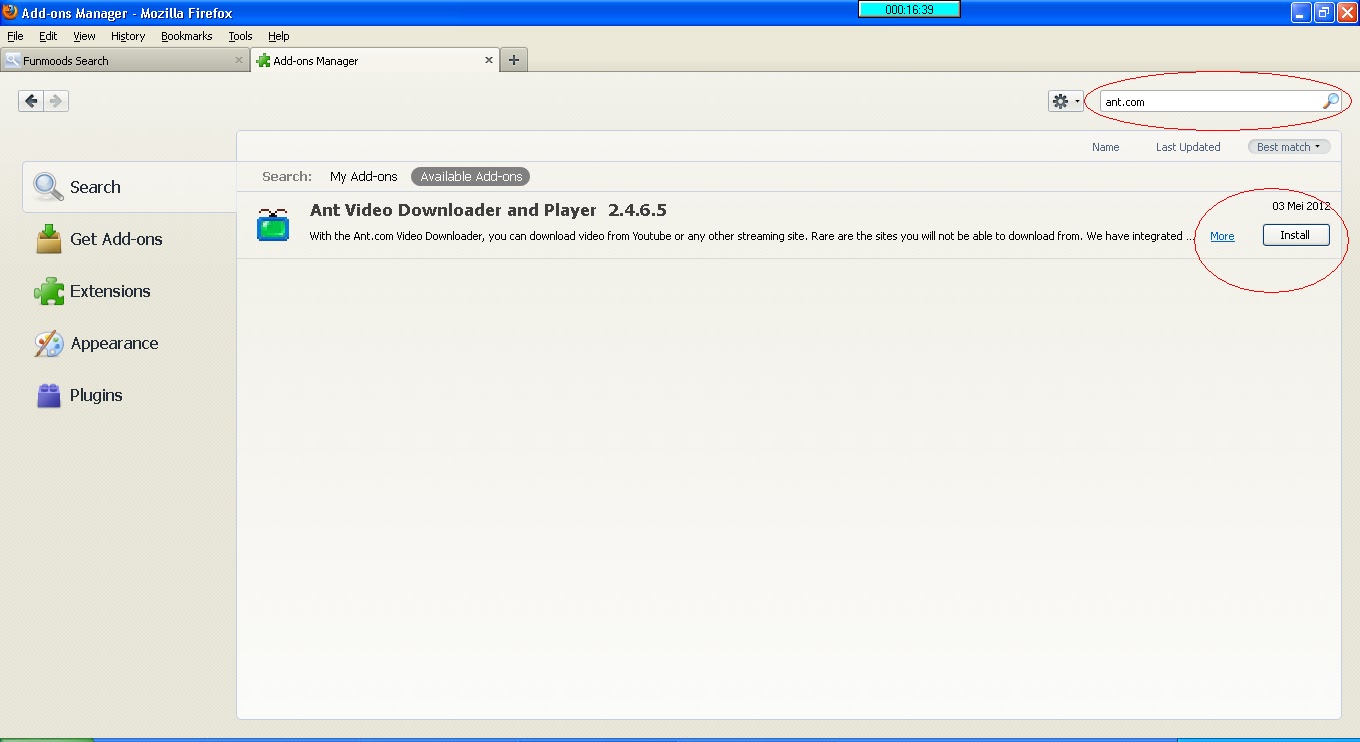Close the Add-ons Manager tab

coord(489,60)
